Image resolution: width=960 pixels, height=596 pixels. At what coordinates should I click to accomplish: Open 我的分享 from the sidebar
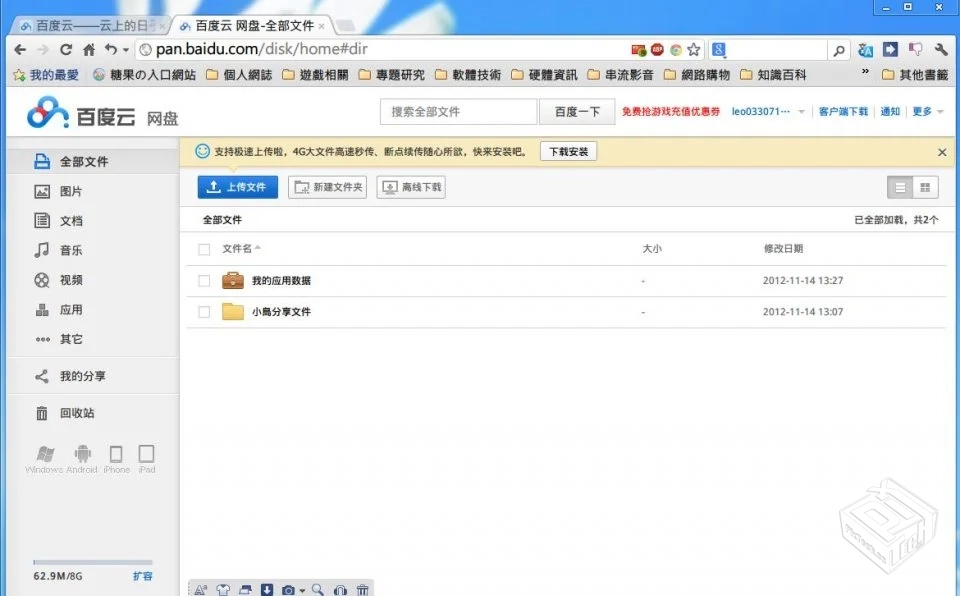(72, 375)
